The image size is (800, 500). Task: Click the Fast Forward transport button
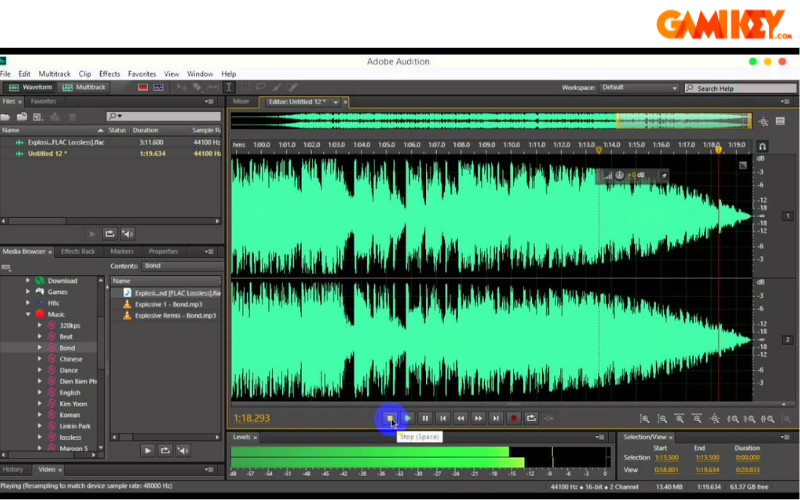[478, 418]
